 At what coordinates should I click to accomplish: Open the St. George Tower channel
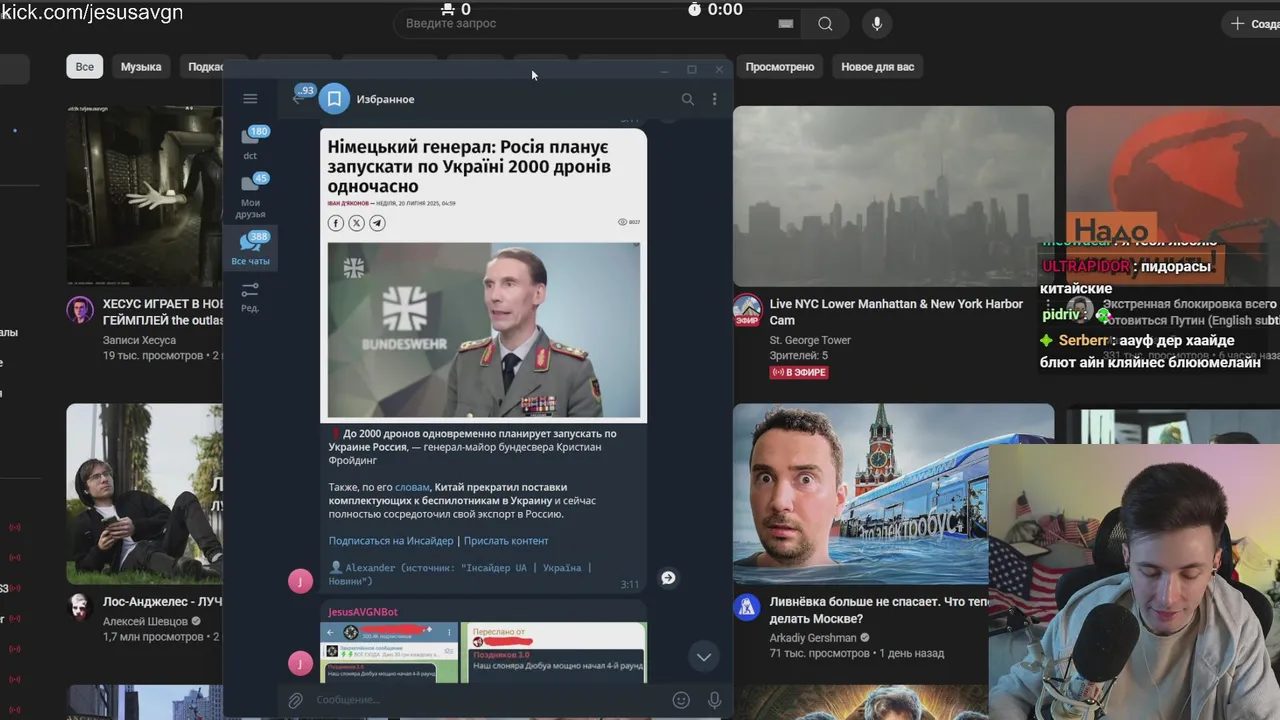click(x=810, y=340)
